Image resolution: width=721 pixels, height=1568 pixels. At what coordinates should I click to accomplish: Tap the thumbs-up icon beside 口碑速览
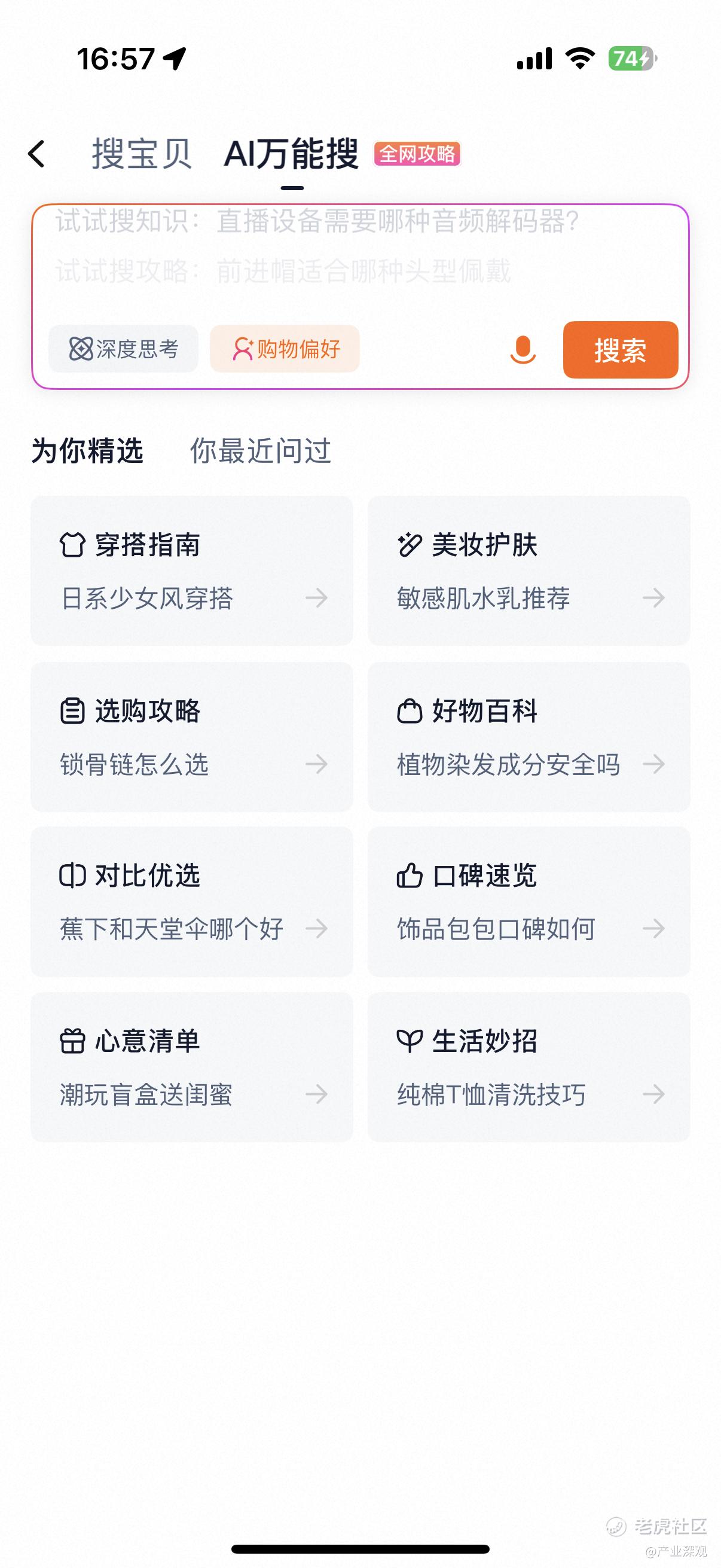[410, 876]
